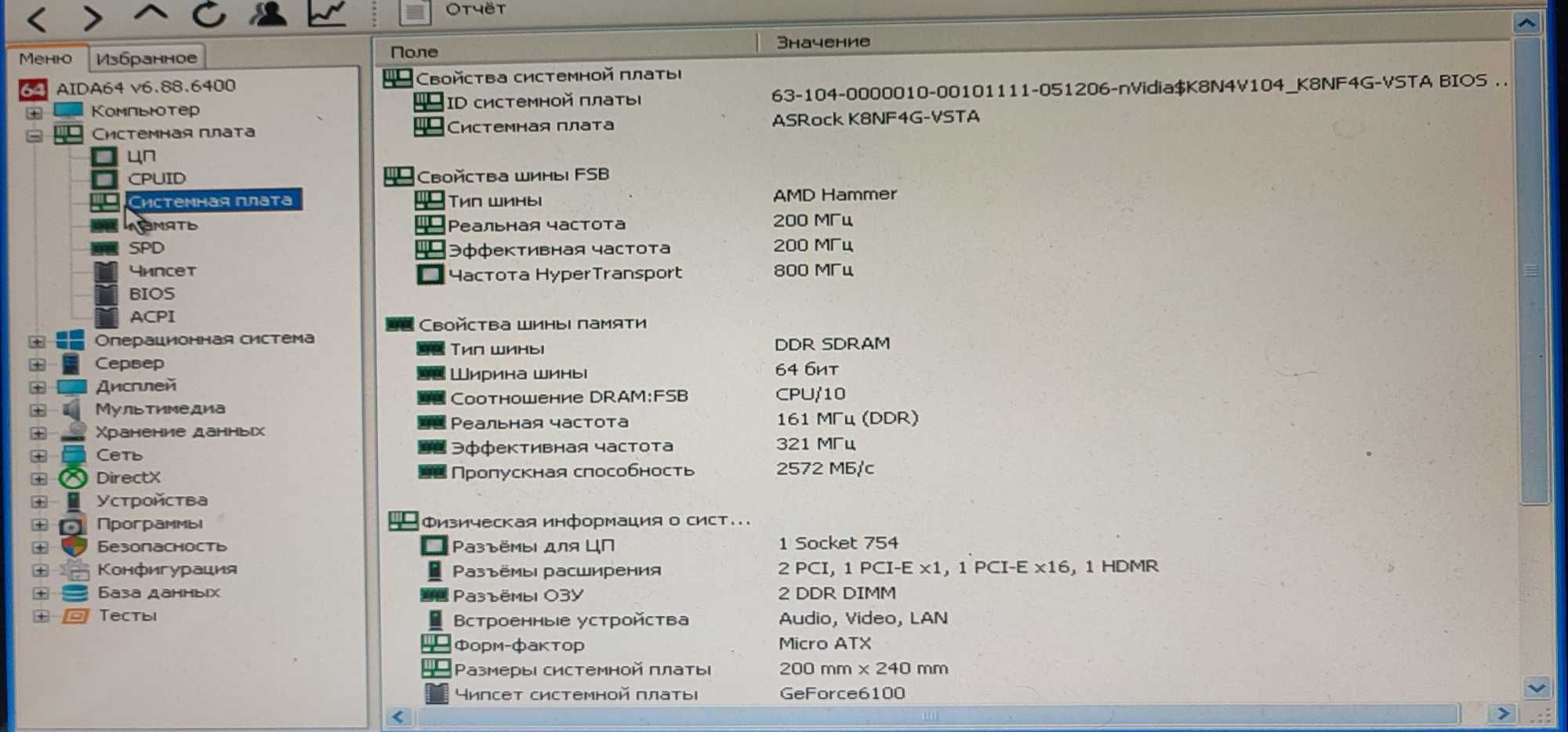This screenshot has height=732, width=1568.
Task: Click vertical scrollbar down arrow
Action: pos(1536,688)
